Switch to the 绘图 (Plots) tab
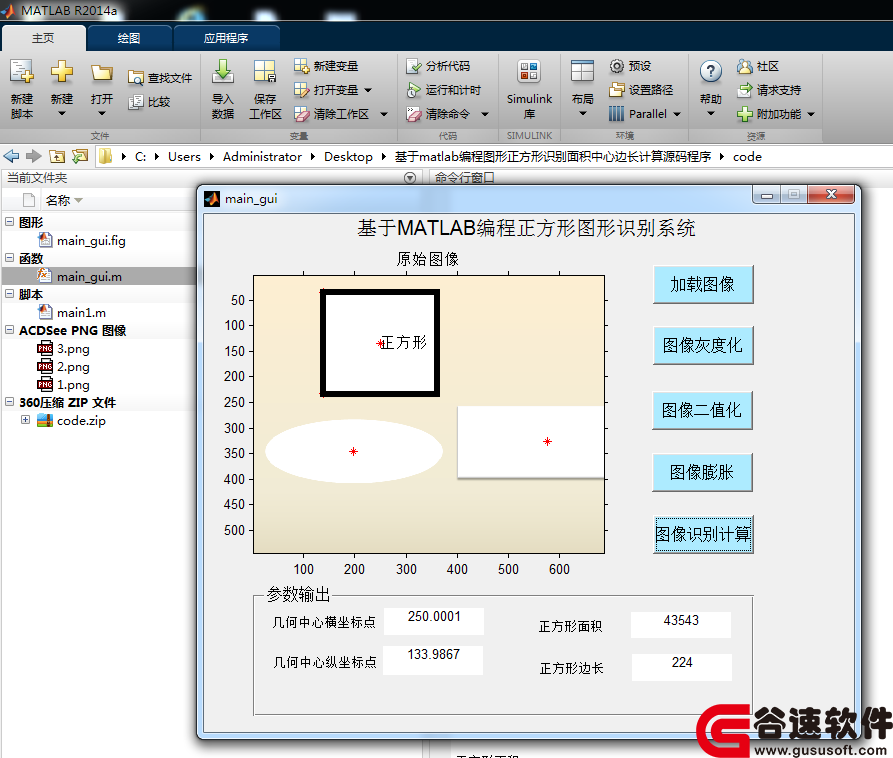 click(129, 38)
